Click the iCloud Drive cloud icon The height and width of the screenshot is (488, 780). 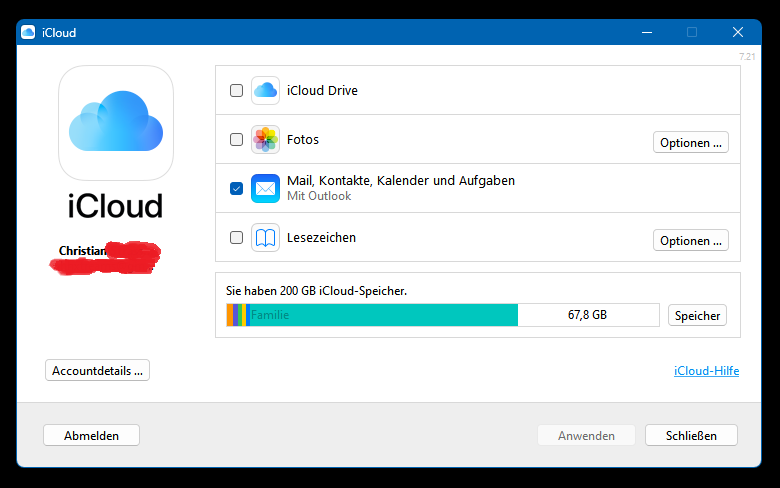[x=265, y=91]
